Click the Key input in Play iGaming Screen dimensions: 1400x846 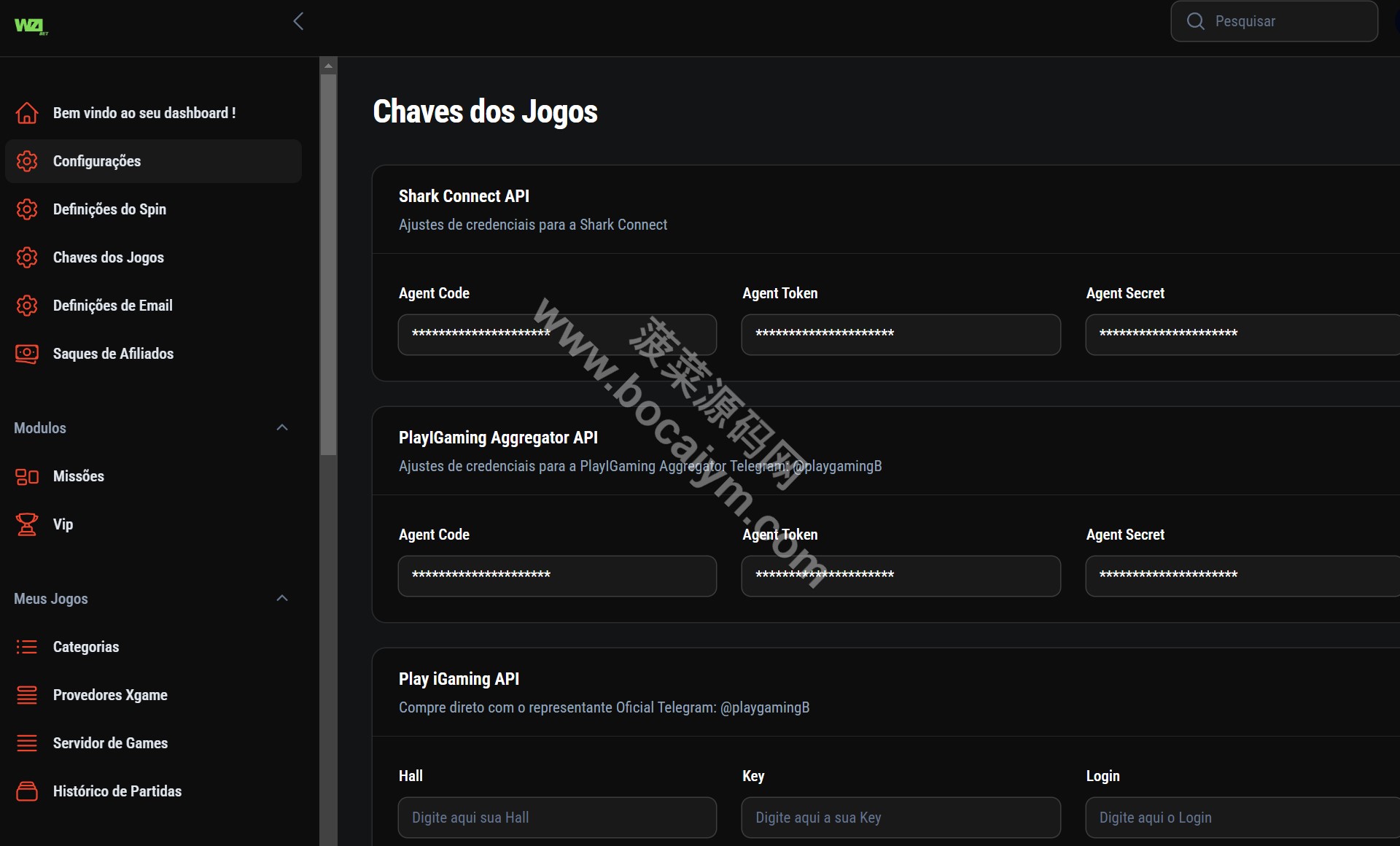[901, 818]
